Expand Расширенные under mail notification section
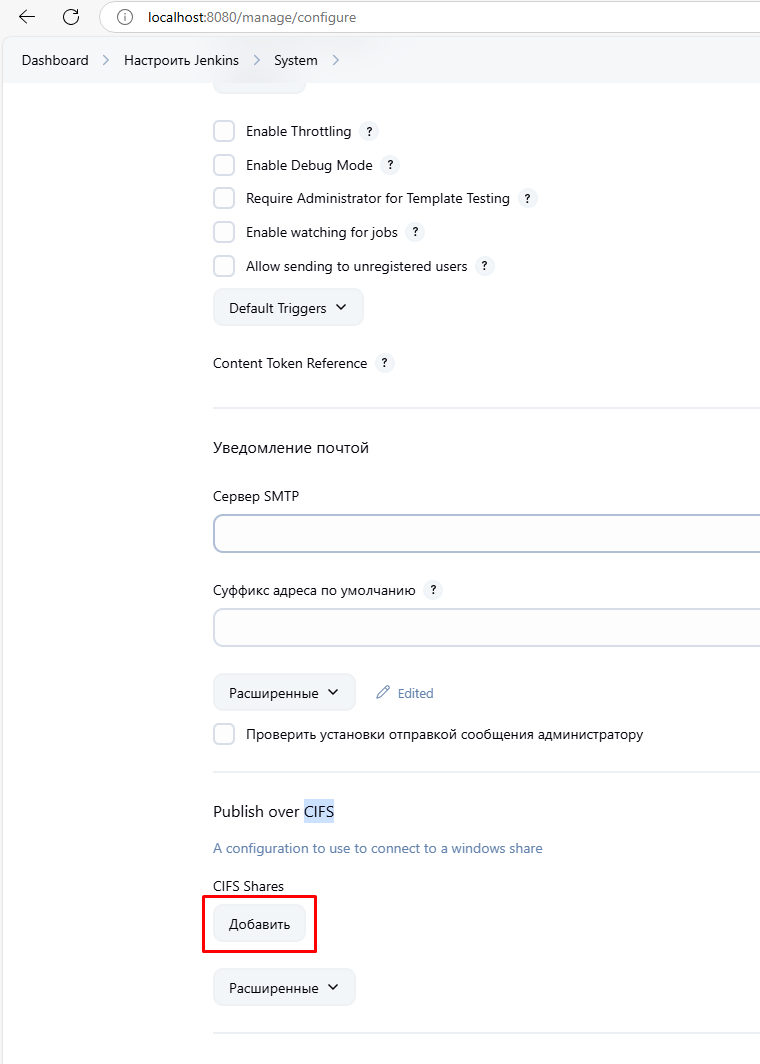 point(284,693)
